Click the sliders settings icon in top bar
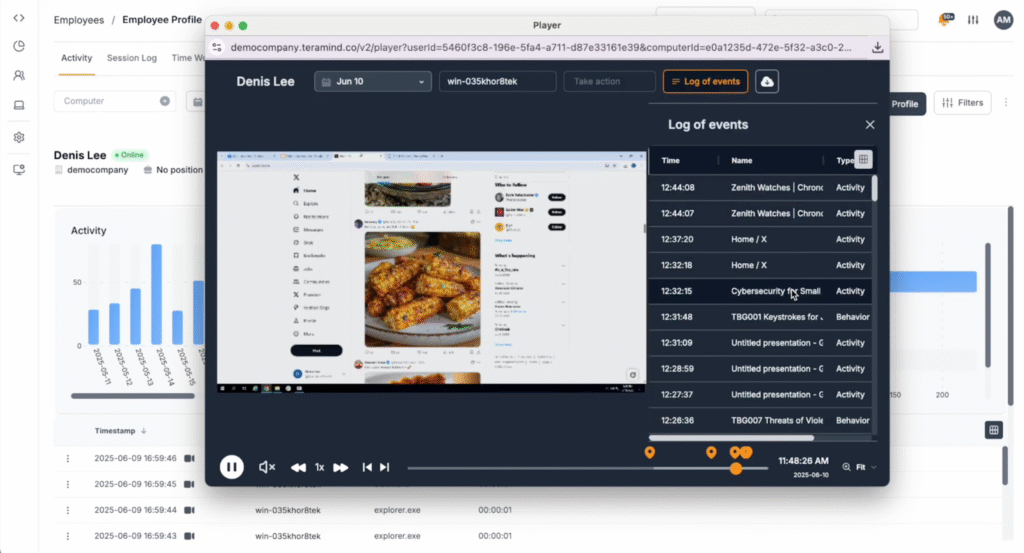1024x553 pixels. [x=973, y=20]
